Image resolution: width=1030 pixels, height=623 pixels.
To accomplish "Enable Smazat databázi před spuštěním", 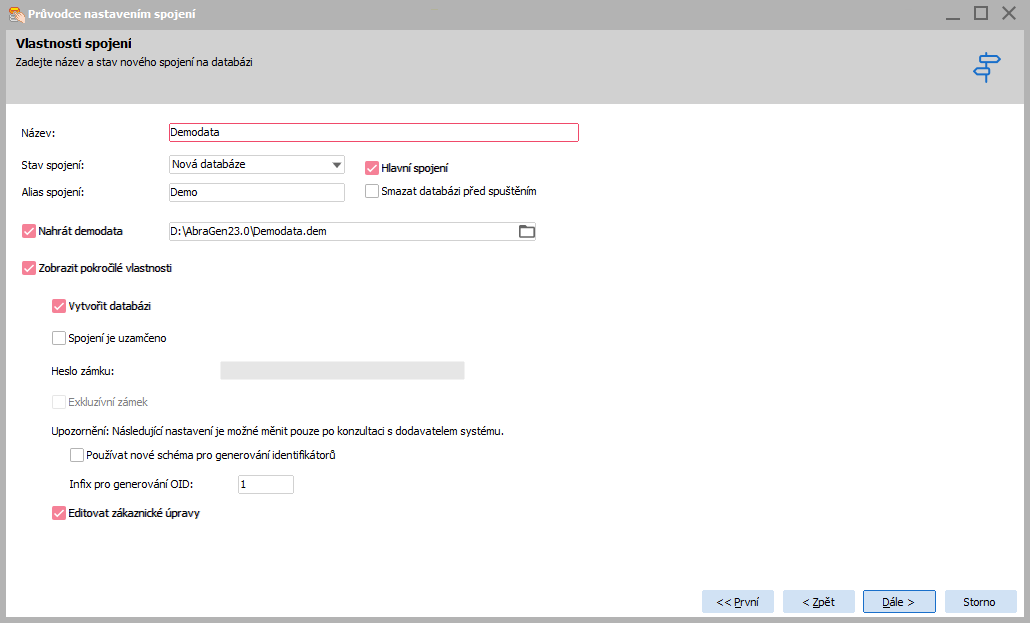I will [x=372, y=191].
